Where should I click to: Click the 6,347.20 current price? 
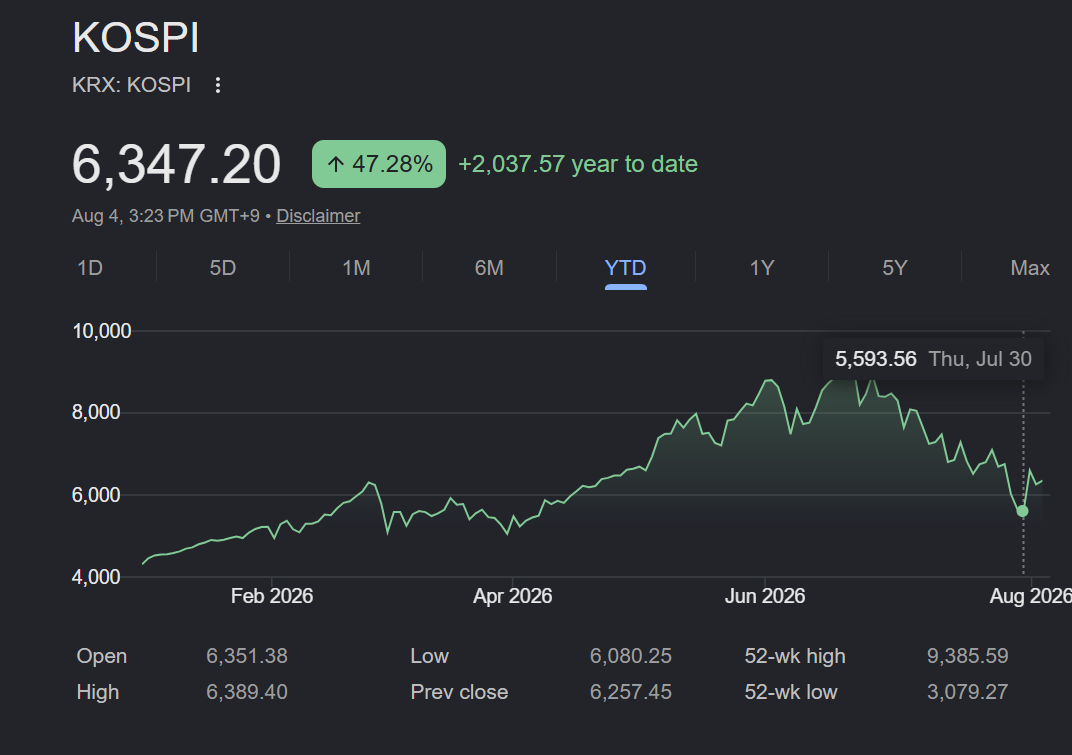176,164
